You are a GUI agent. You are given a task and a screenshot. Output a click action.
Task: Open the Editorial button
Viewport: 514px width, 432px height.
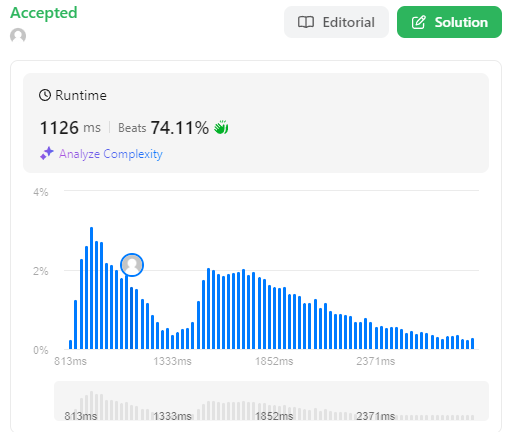336,22
